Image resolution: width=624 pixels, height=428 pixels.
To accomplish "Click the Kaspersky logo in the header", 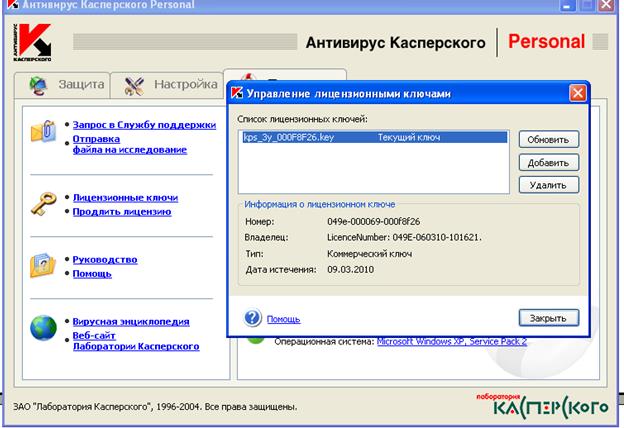I will pos(32,42).
